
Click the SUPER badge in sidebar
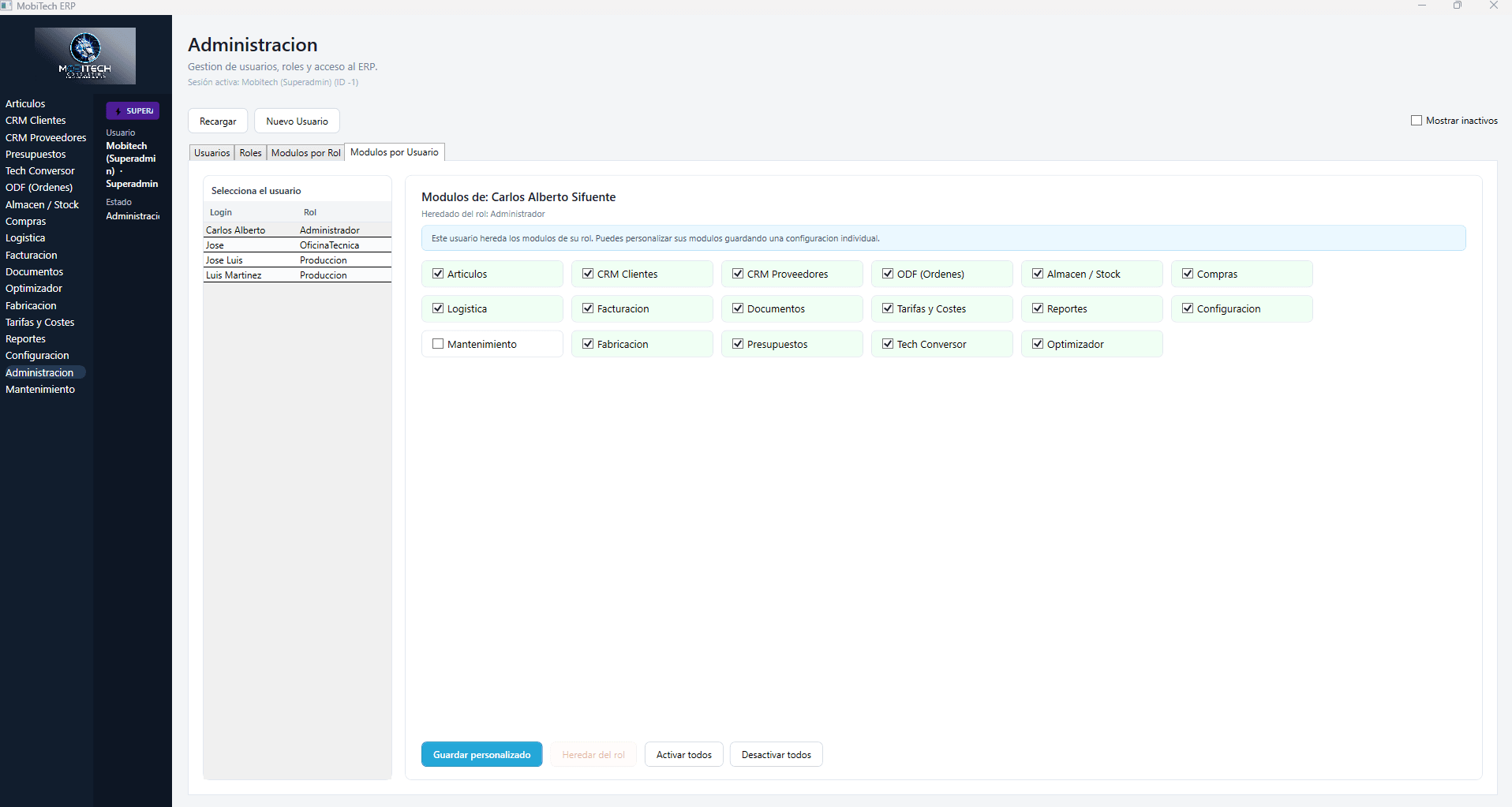133,111
